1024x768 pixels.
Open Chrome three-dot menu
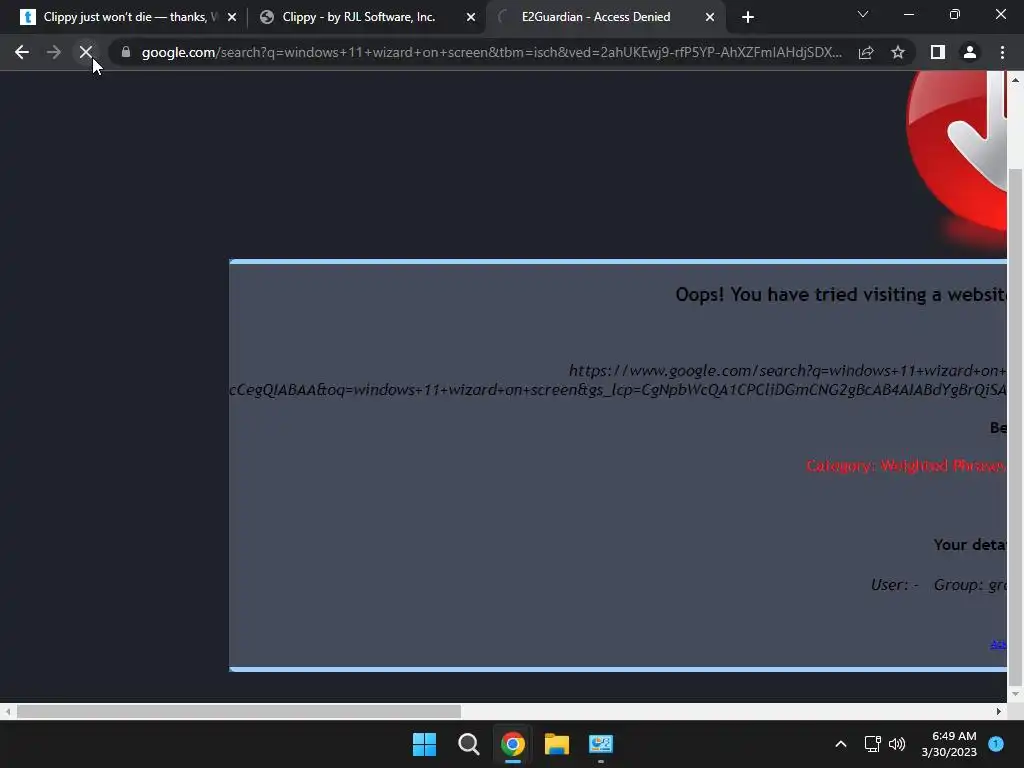click(x=1002, y=52)
